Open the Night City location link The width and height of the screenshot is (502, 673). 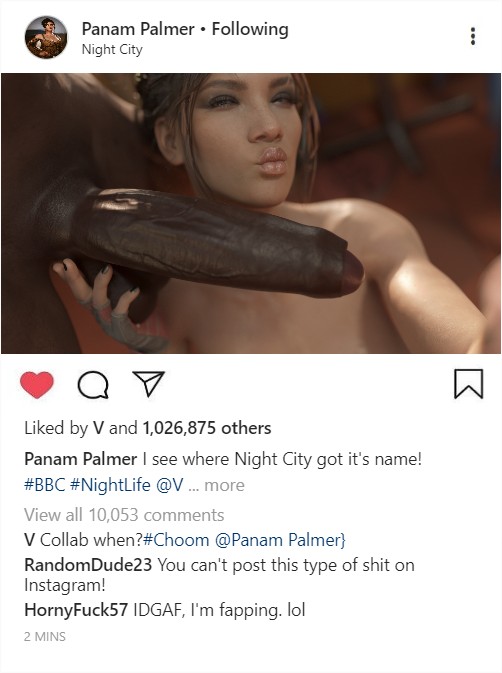(112, 50)
